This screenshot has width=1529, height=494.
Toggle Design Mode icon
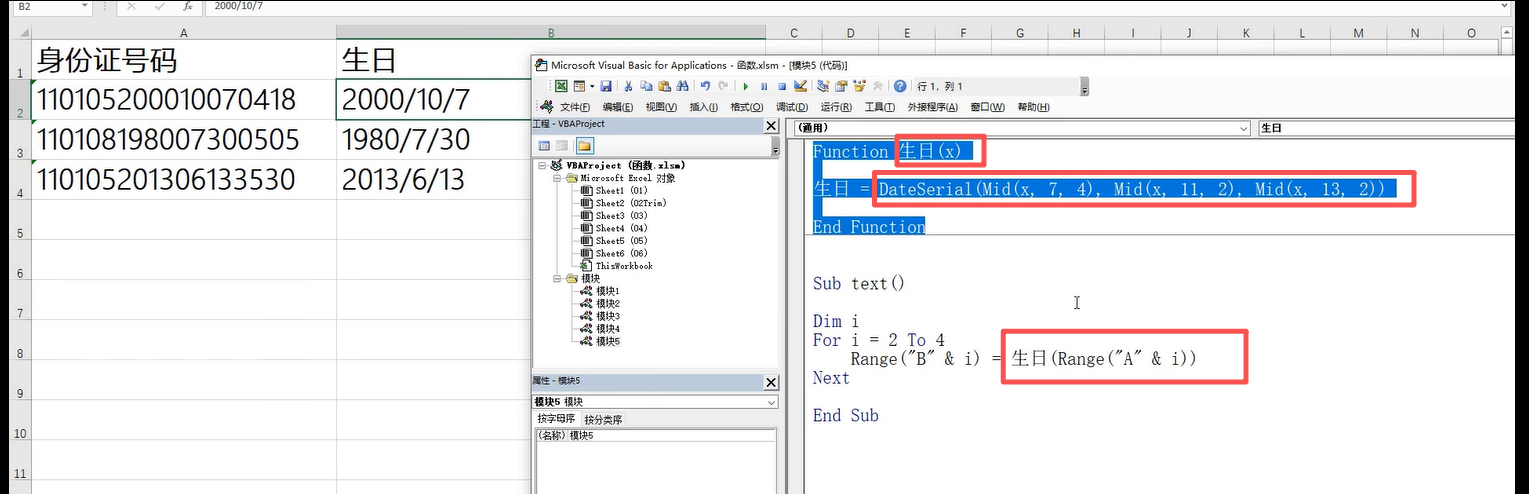click(800, 86)
